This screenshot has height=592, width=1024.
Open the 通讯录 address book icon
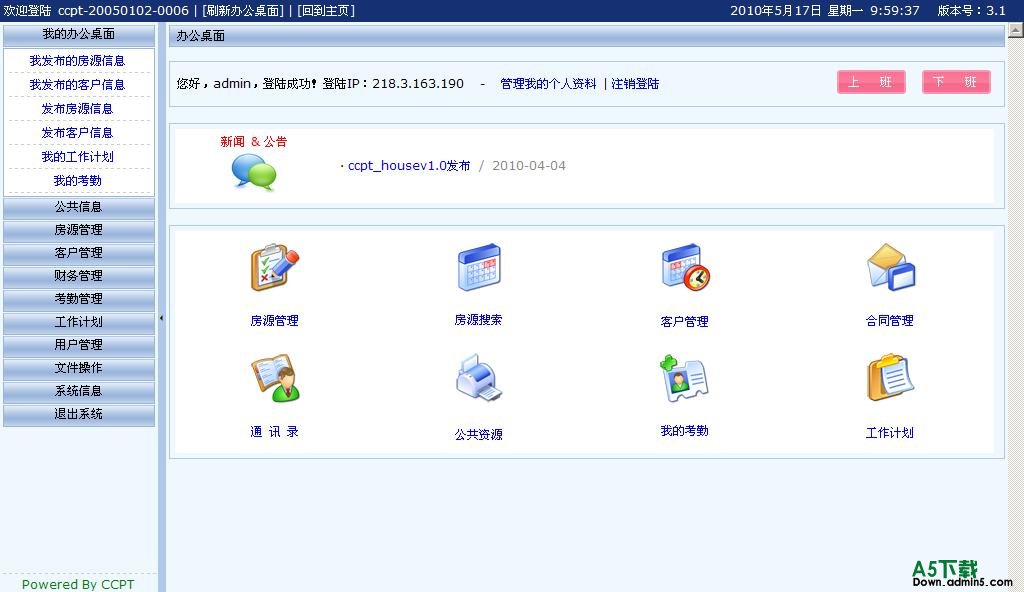coord(275,378)
